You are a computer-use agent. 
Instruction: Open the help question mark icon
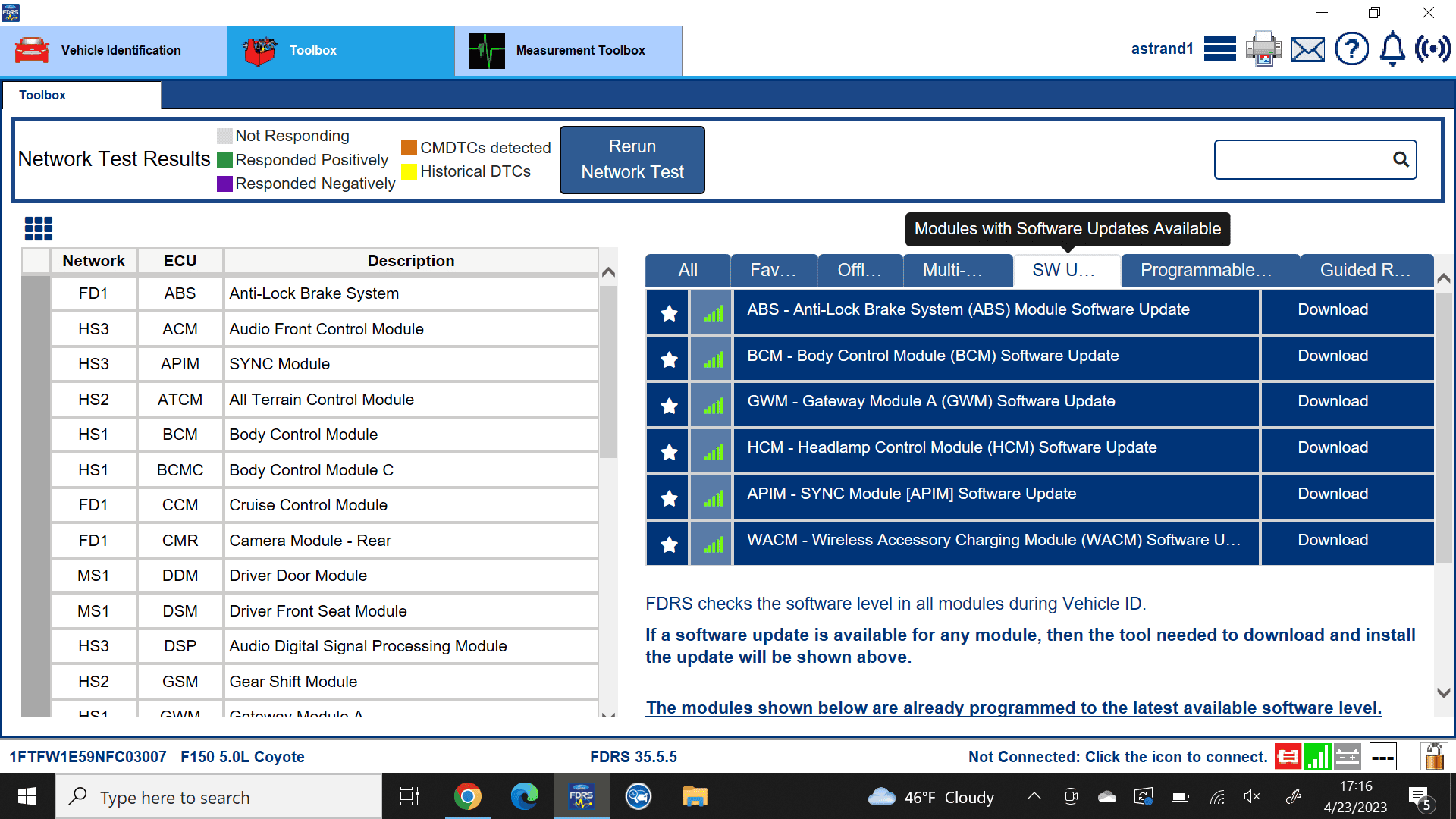point(1351,49)
